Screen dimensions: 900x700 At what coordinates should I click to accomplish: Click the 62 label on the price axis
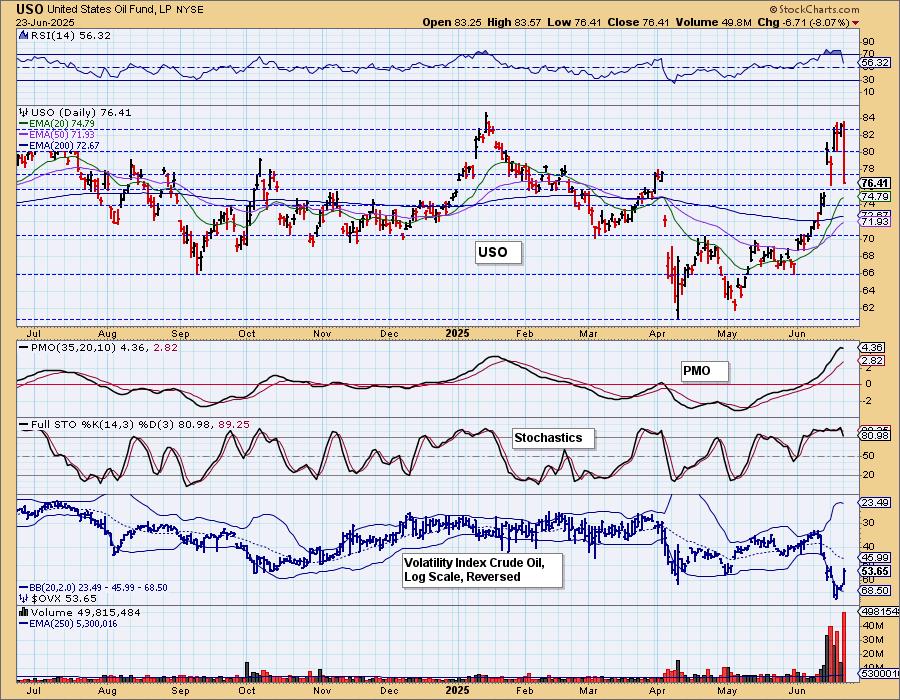click(868, 308)
